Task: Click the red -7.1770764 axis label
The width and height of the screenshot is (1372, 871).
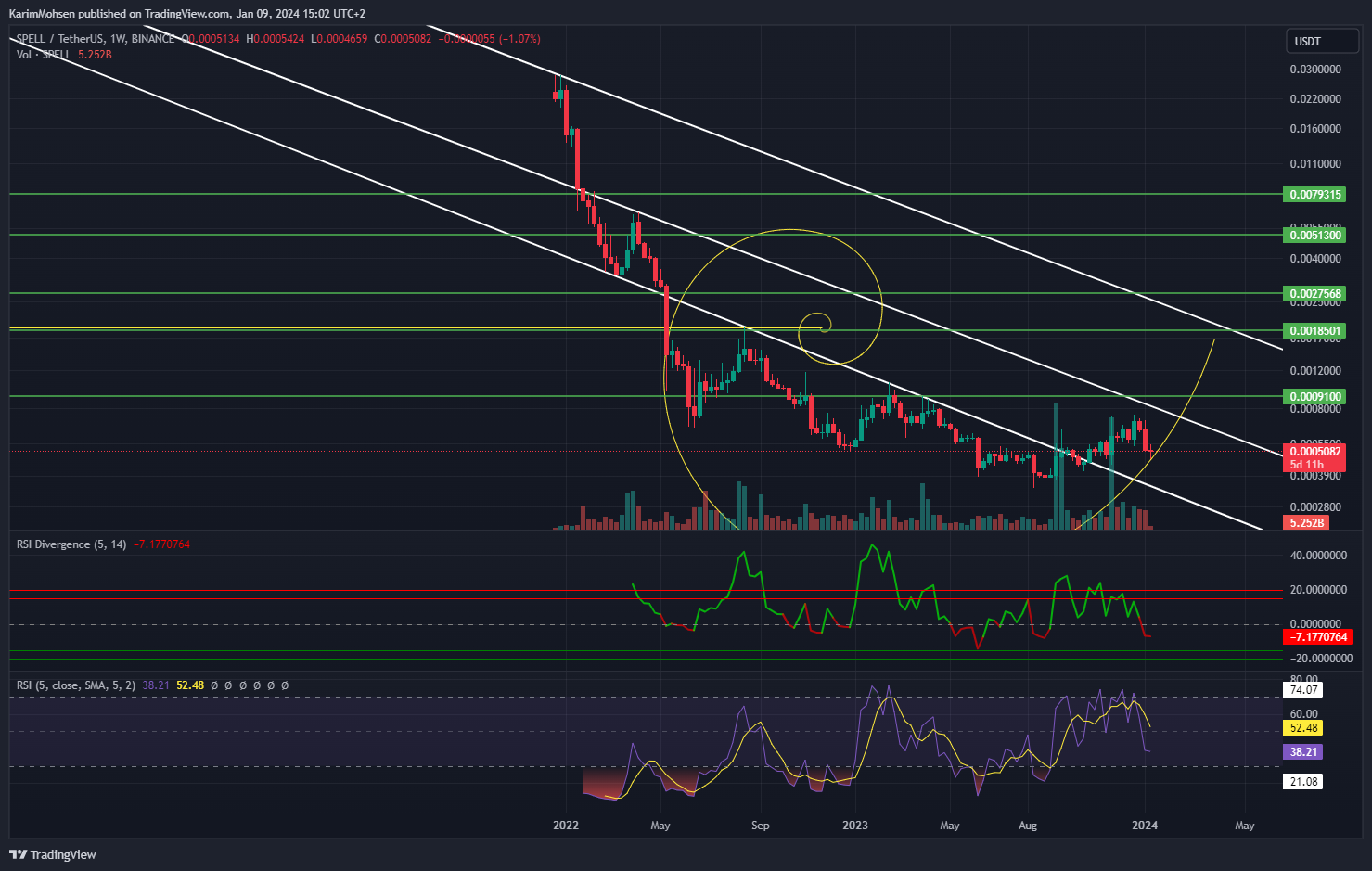Action: click(1317, 636)
